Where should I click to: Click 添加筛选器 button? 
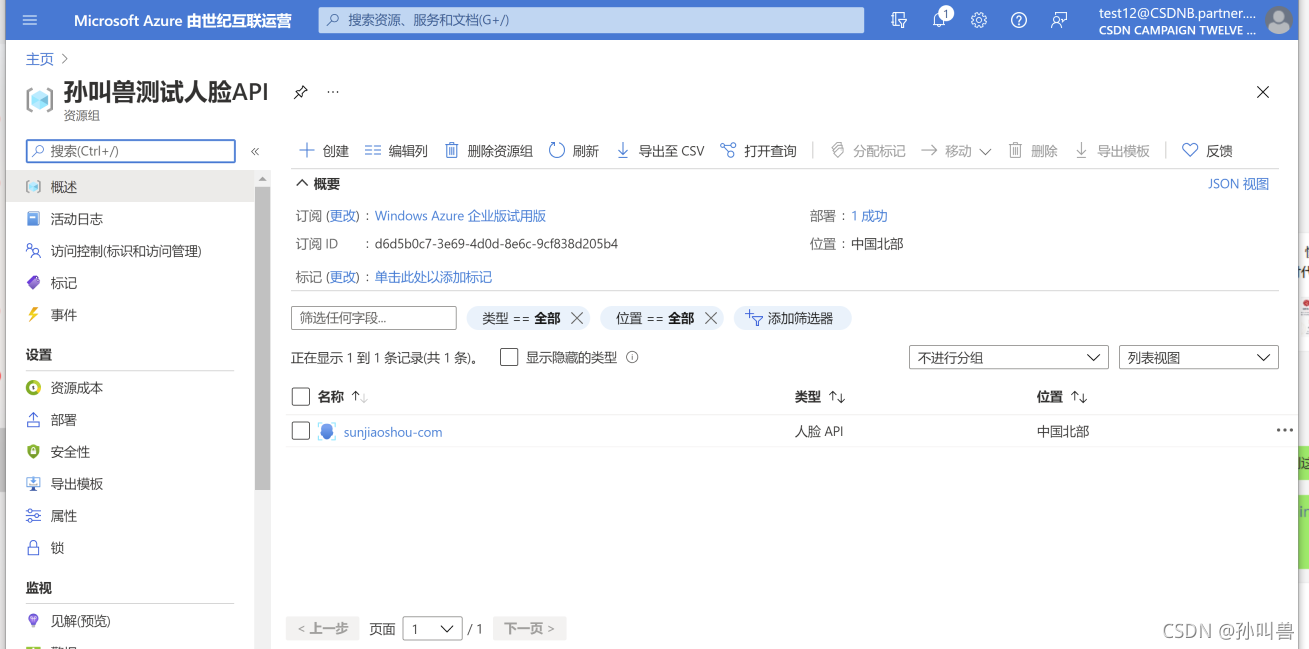(792, 318)
